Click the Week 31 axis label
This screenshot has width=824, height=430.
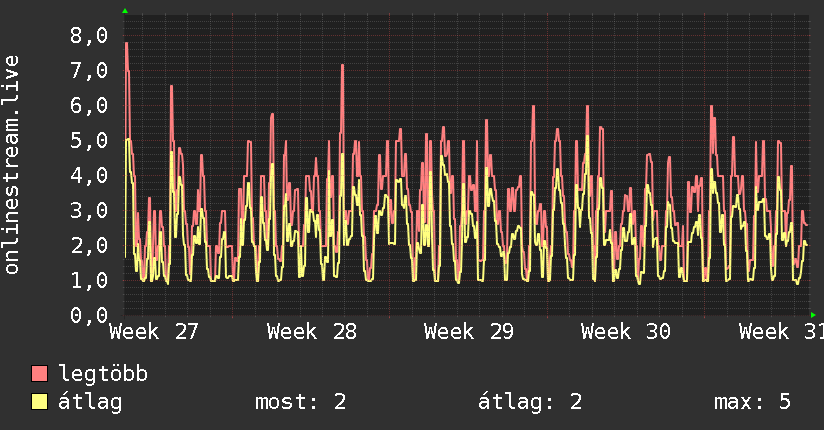[781, 332]
